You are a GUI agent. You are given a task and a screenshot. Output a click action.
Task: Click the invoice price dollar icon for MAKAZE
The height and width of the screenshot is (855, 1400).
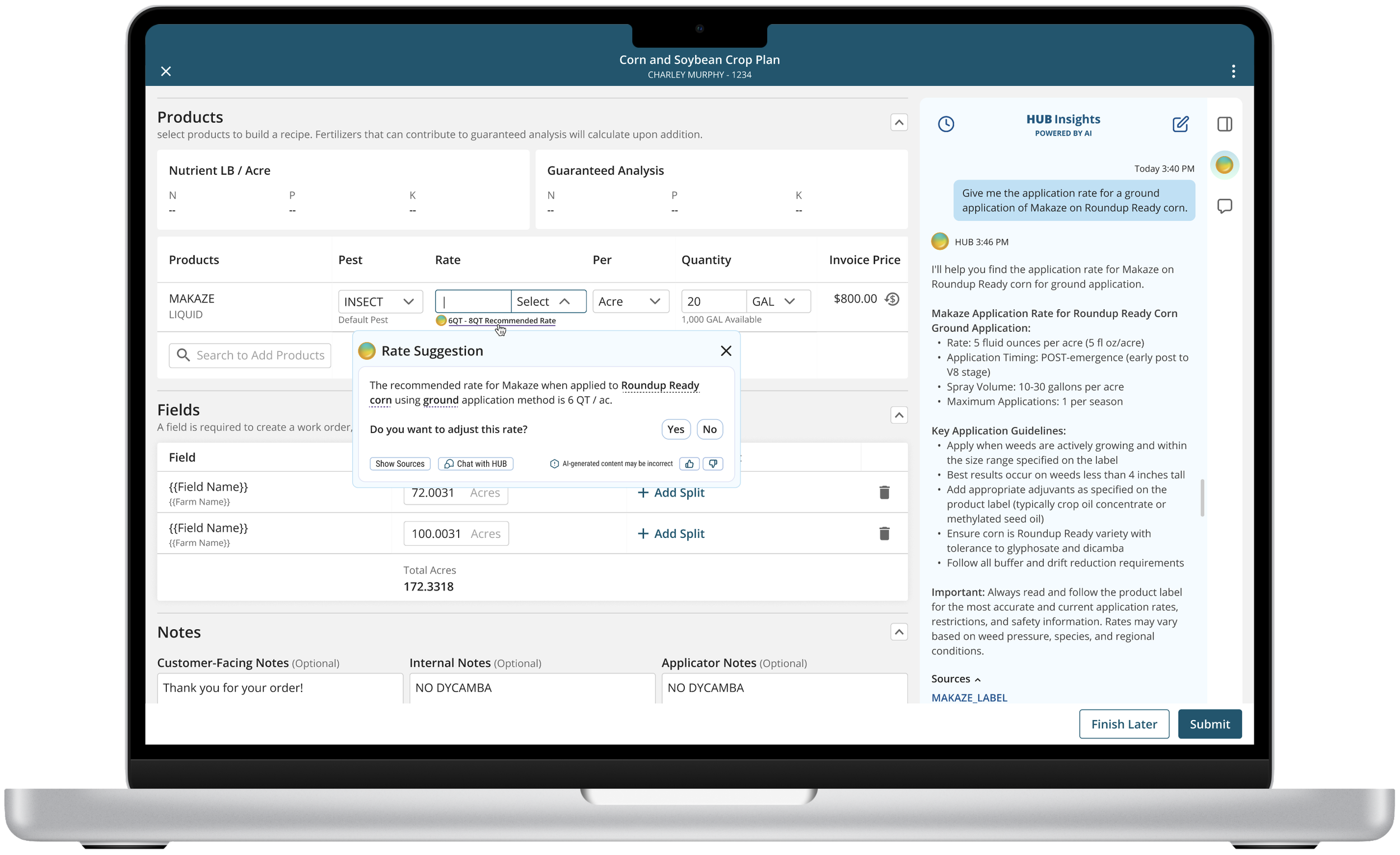coord(892,299)
